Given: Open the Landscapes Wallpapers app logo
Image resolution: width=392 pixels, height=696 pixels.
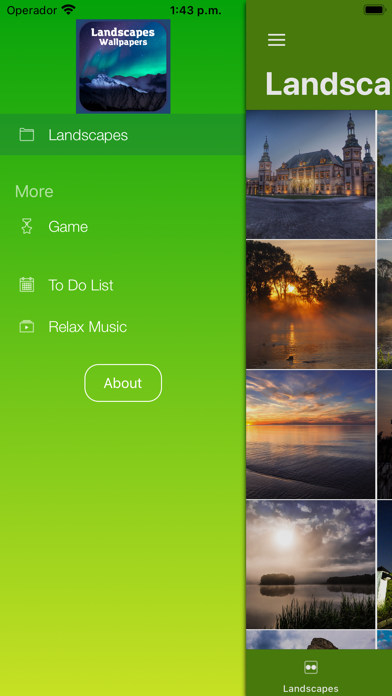Looking at the screenshot, I should [x=123, y=66].
